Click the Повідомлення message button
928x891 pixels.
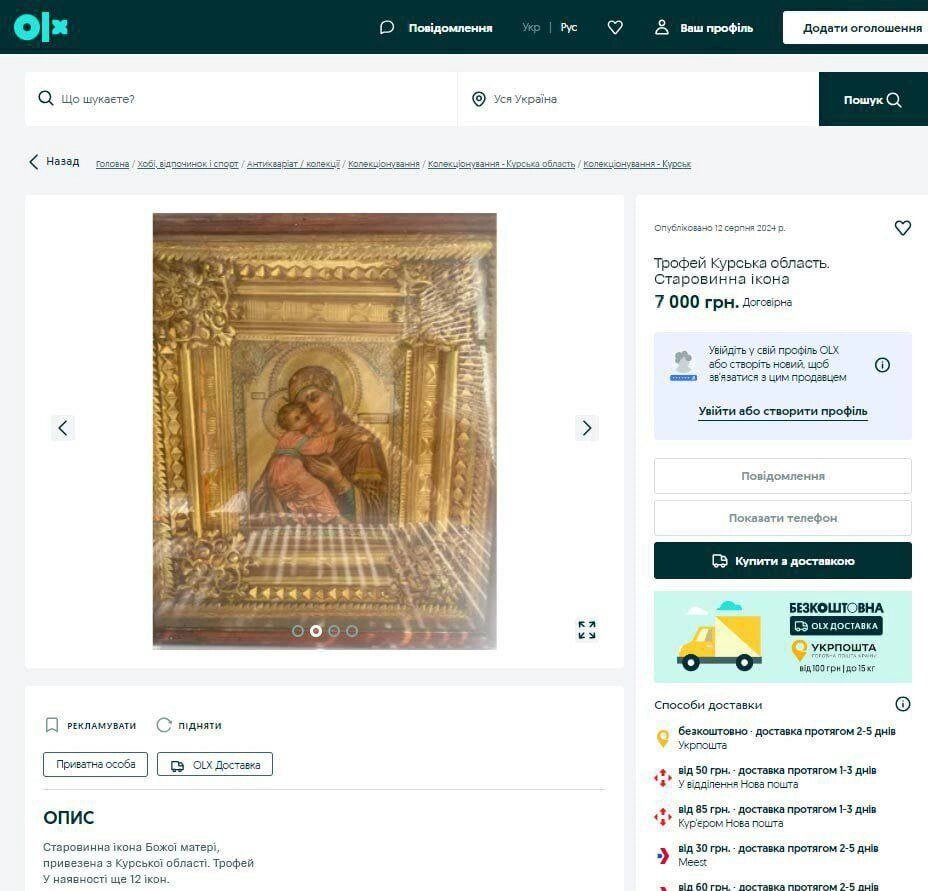coord(782,476)
